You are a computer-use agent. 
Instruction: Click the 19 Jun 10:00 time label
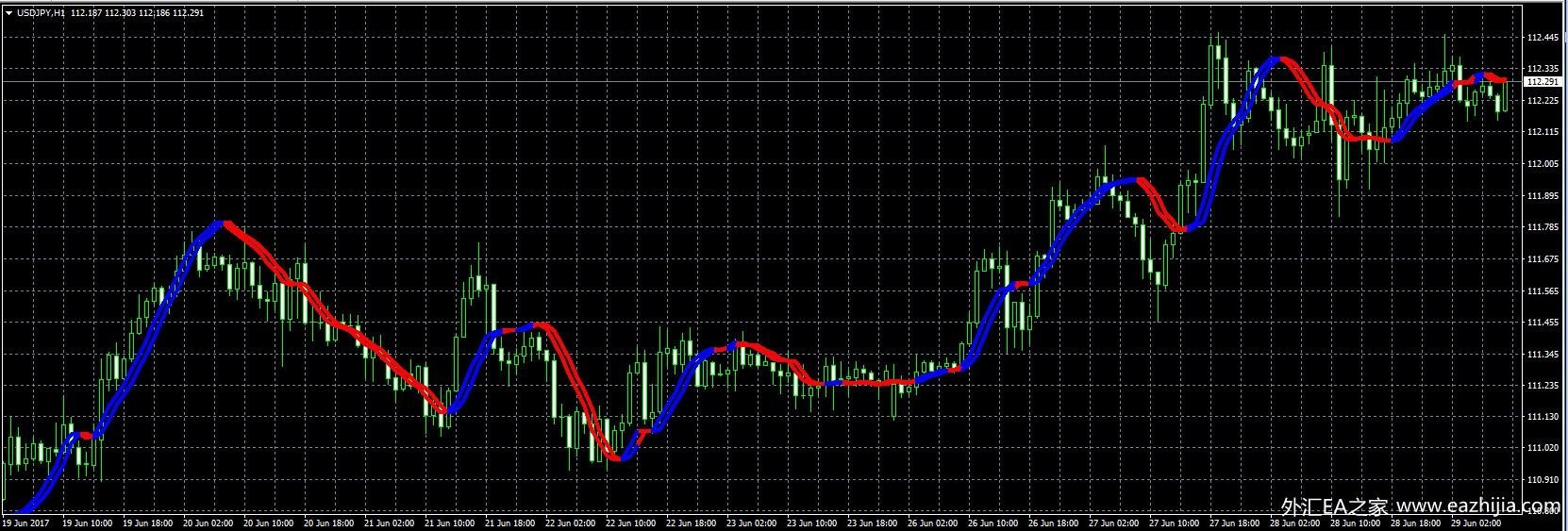(x=88, y=523)
